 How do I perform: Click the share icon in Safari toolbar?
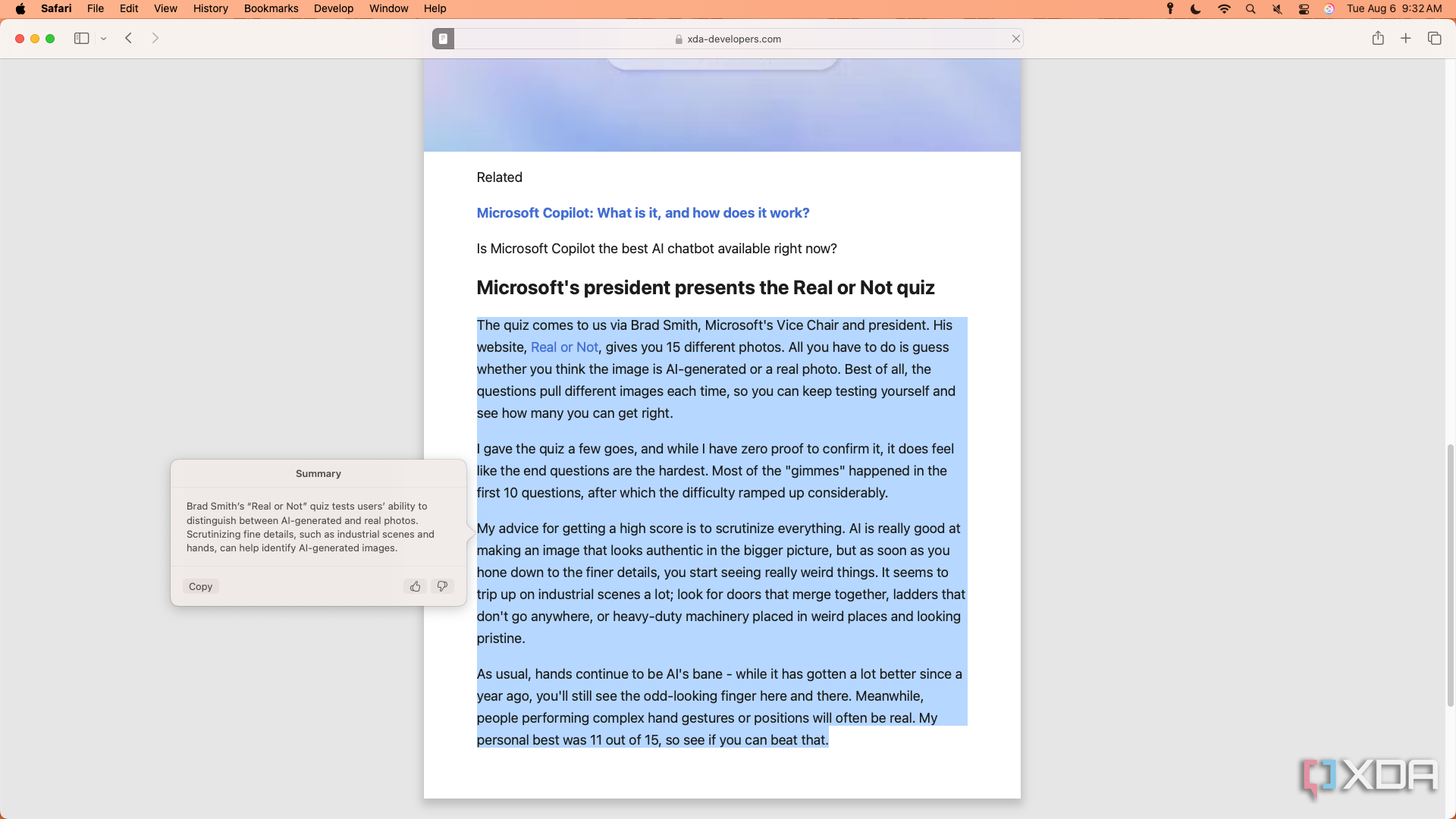(1378, 38)
